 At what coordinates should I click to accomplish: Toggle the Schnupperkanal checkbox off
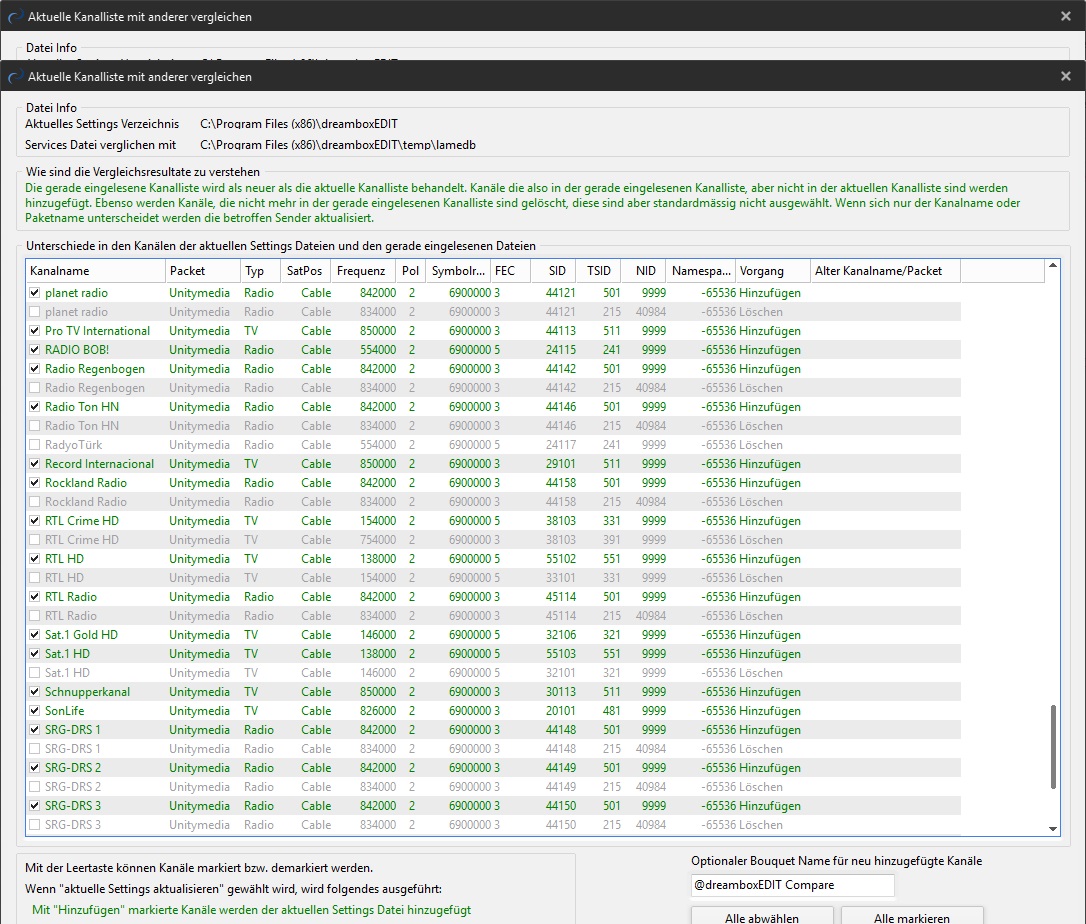click(36, 692)
